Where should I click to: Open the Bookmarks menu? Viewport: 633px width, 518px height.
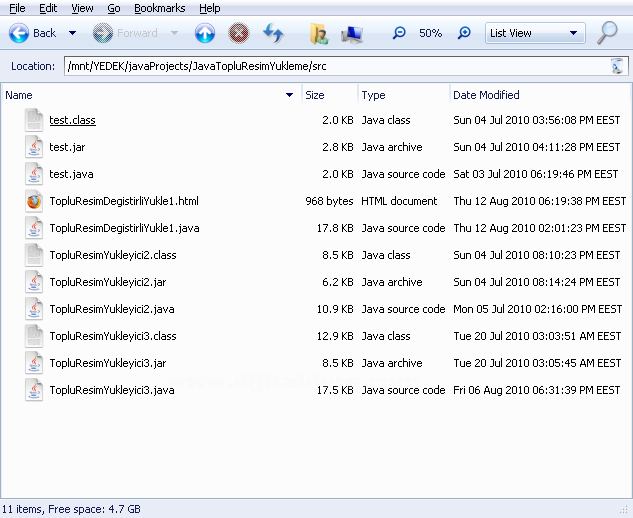(x=159, y=8)
